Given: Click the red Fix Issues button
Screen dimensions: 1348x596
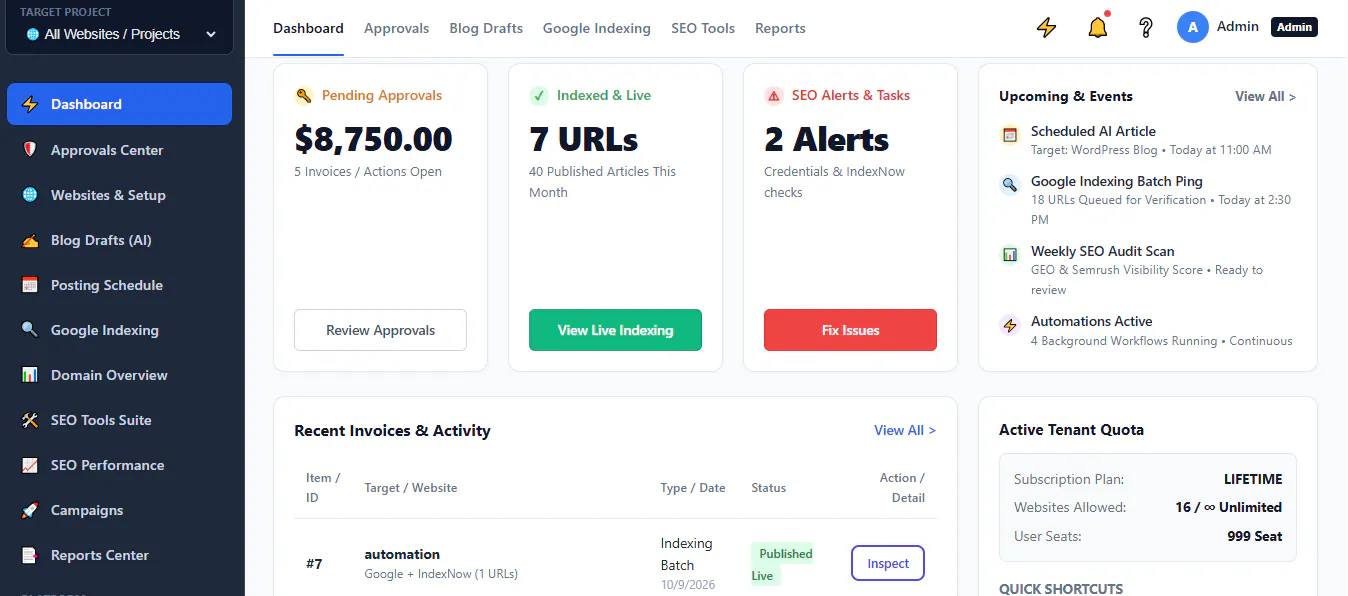Looking at the screenshot, I should tap(850, 330).
